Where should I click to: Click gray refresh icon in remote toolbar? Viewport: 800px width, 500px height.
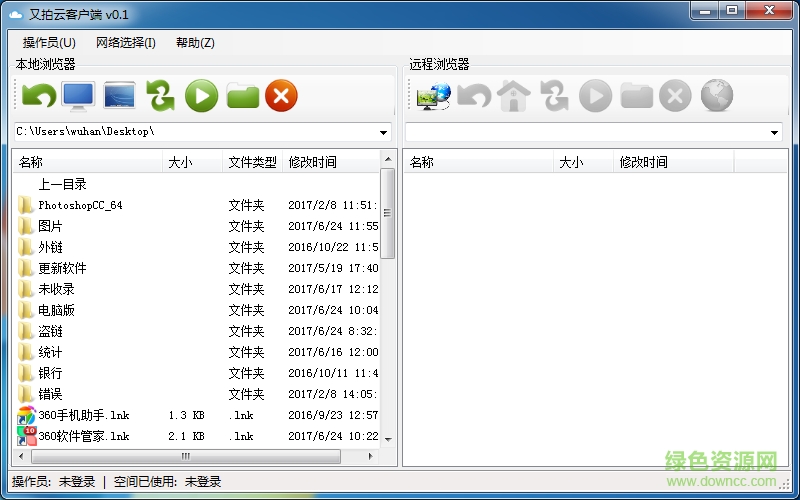tap(555, 95)
